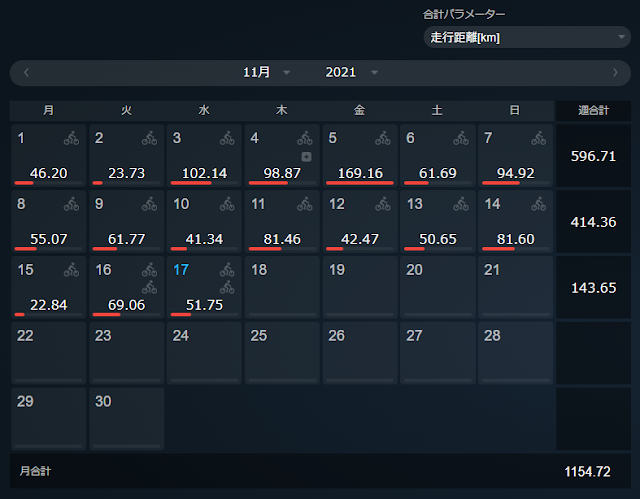Click the red progress bar under day 2

tap(98, 183)
